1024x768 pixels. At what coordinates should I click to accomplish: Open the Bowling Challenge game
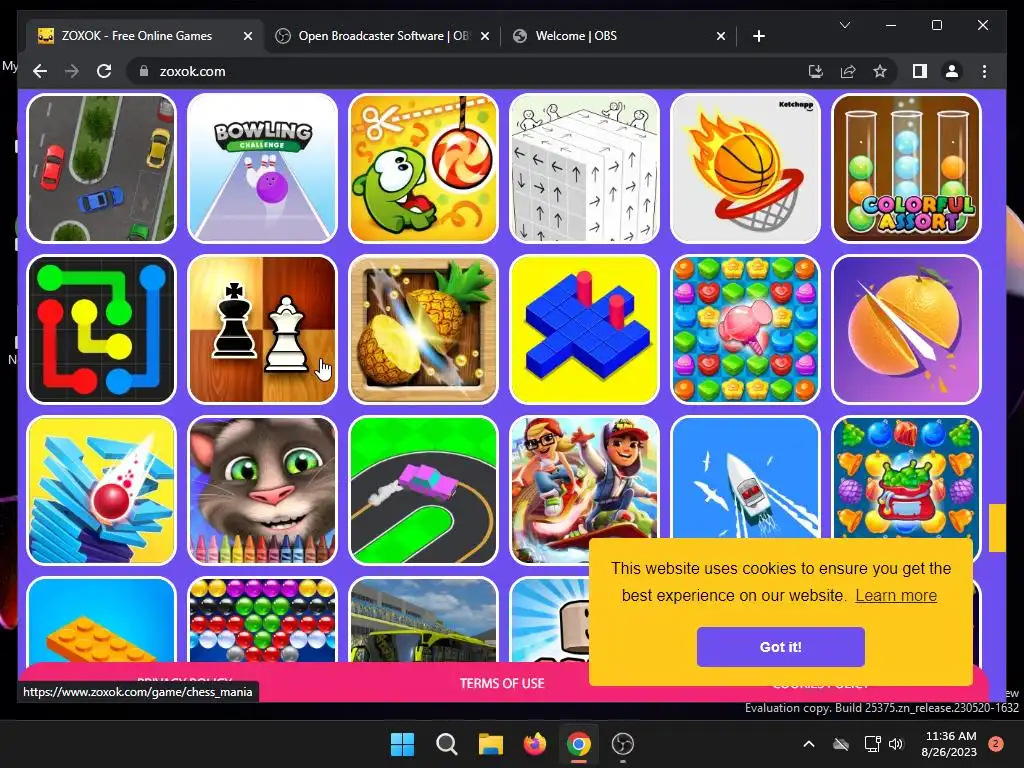click(x=263, y=168)
